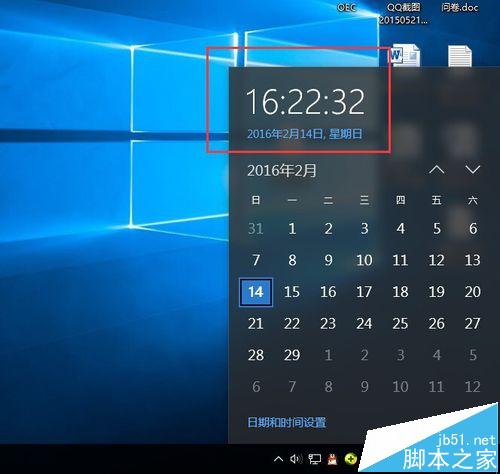Select the OEC desktop item label
This screenshot has width=500, height=474.
(x=347, y=7)
